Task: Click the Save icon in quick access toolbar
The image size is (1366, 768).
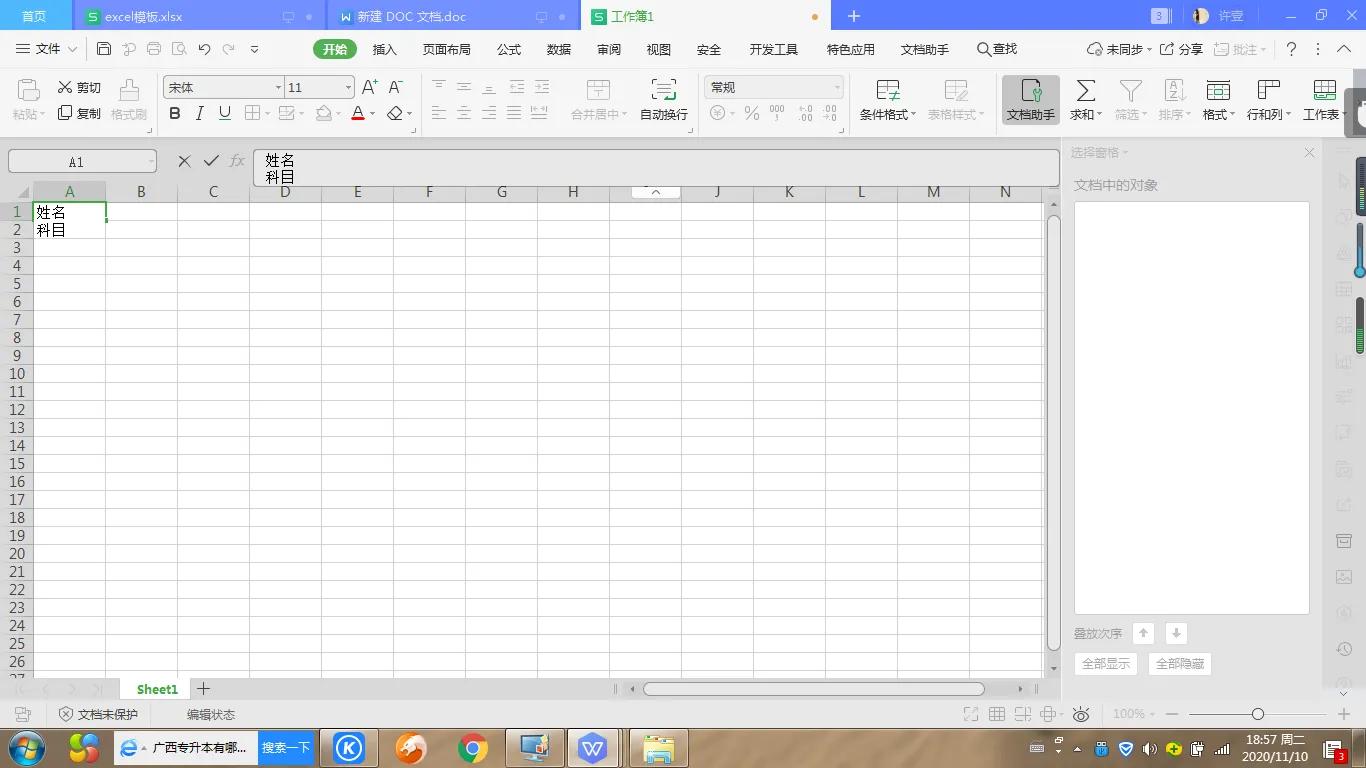Action: (104, 49)
